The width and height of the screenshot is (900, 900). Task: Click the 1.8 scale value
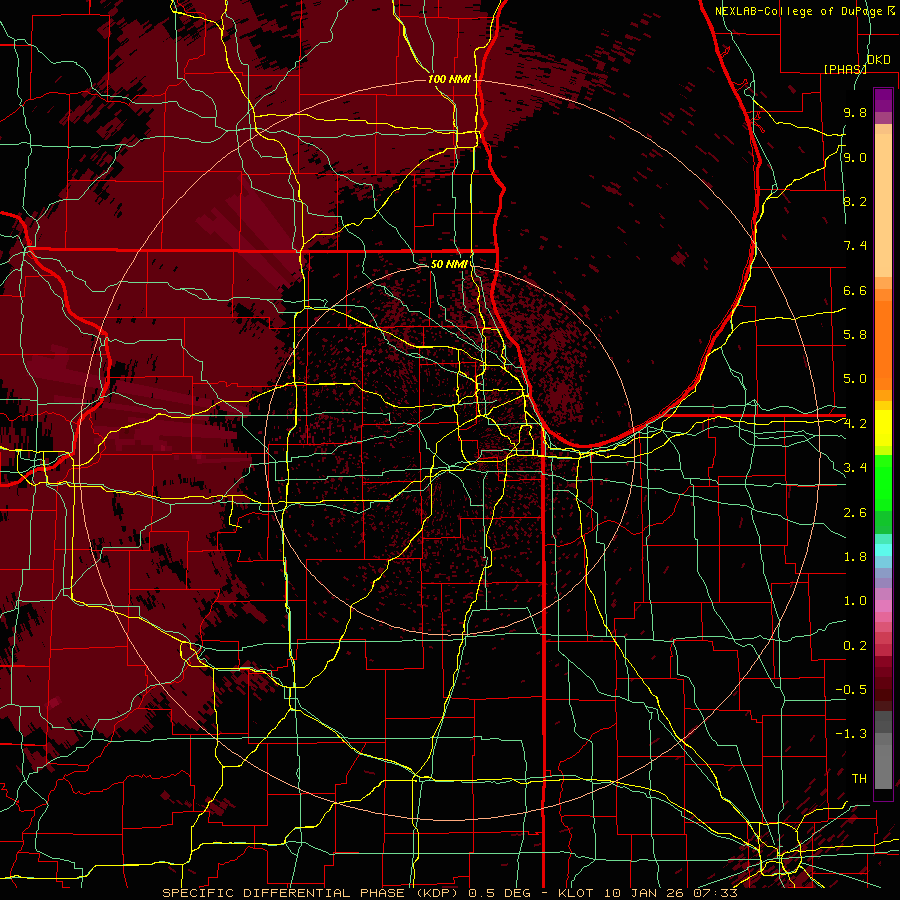(855, 557)
